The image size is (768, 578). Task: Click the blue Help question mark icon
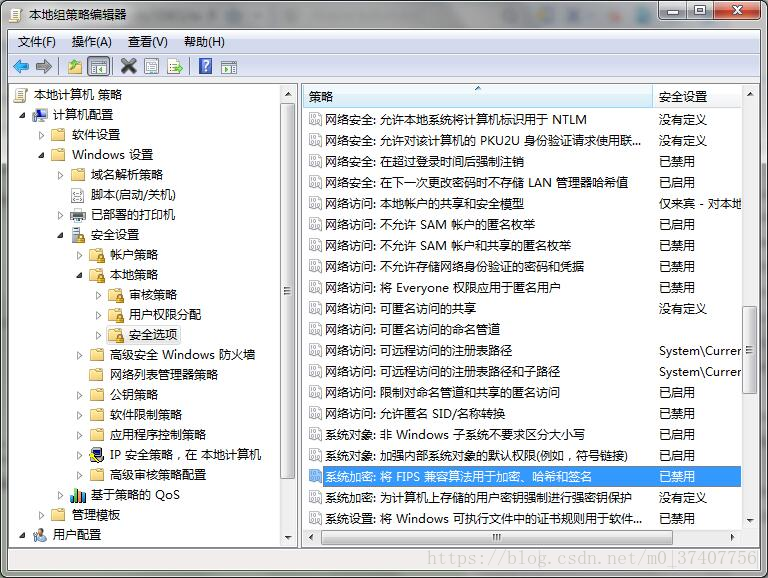(x=205, y=66)
